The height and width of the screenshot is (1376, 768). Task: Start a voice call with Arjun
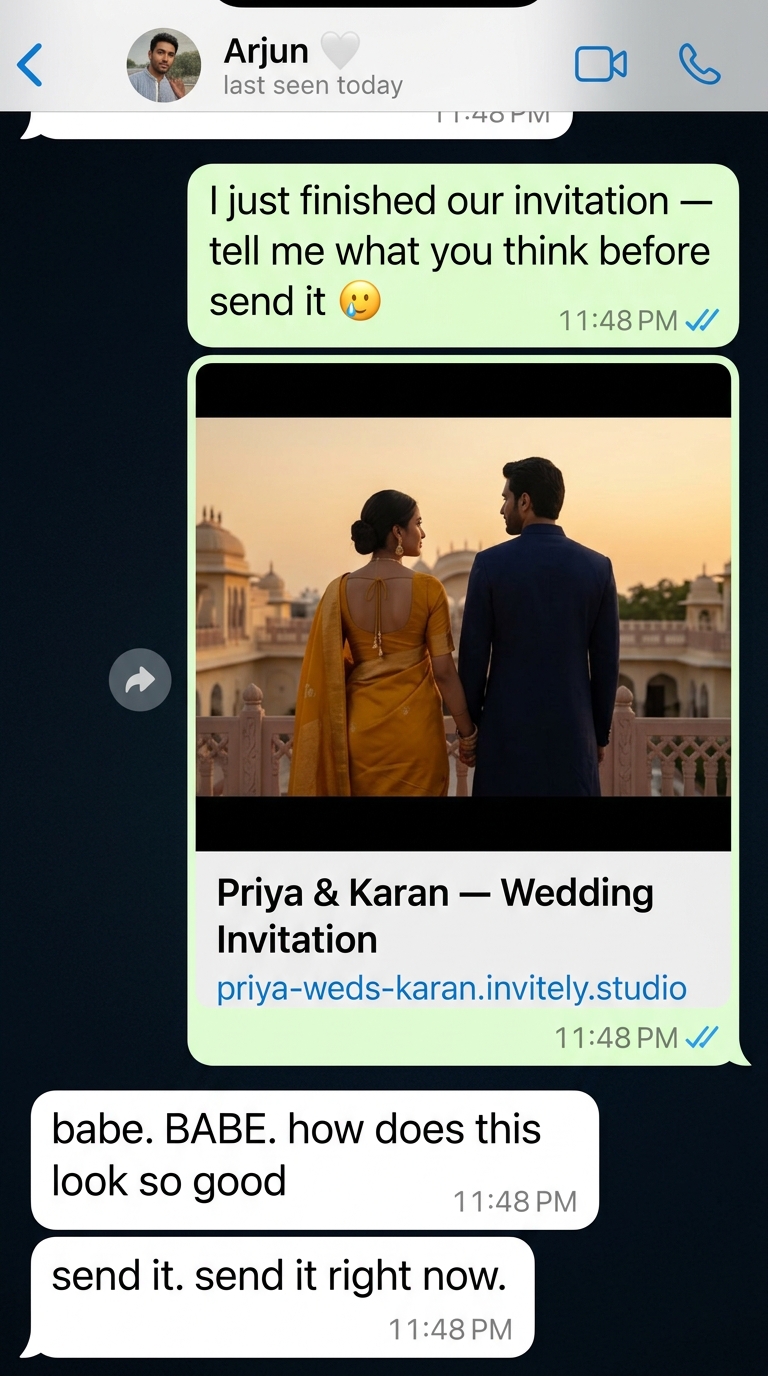coord(699,65)
